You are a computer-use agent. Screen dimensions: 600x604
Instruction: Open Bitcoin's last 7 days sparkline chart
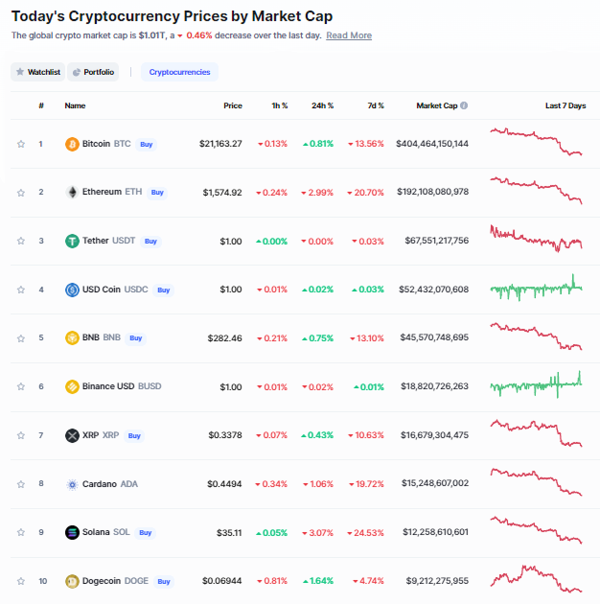click(536, 142)
